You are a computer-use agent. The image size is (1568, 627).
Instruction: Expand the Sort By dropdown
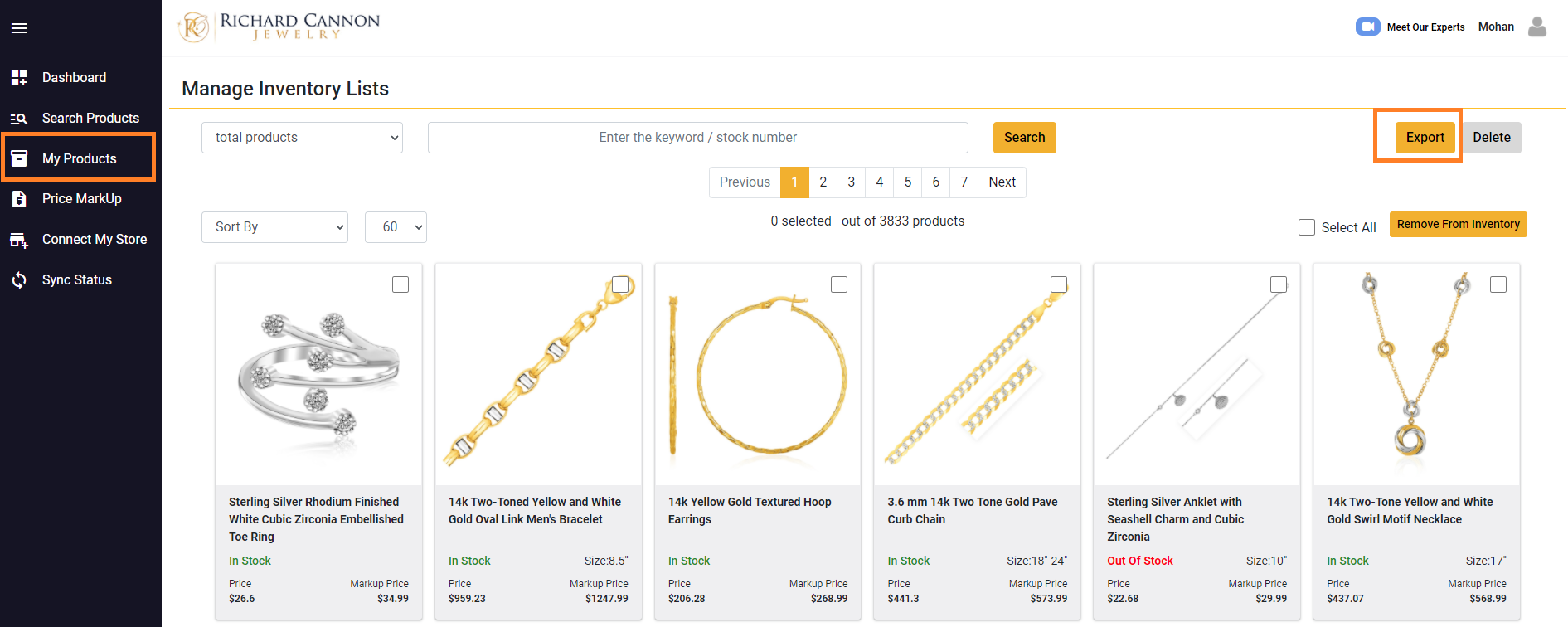tap(274, 227)
